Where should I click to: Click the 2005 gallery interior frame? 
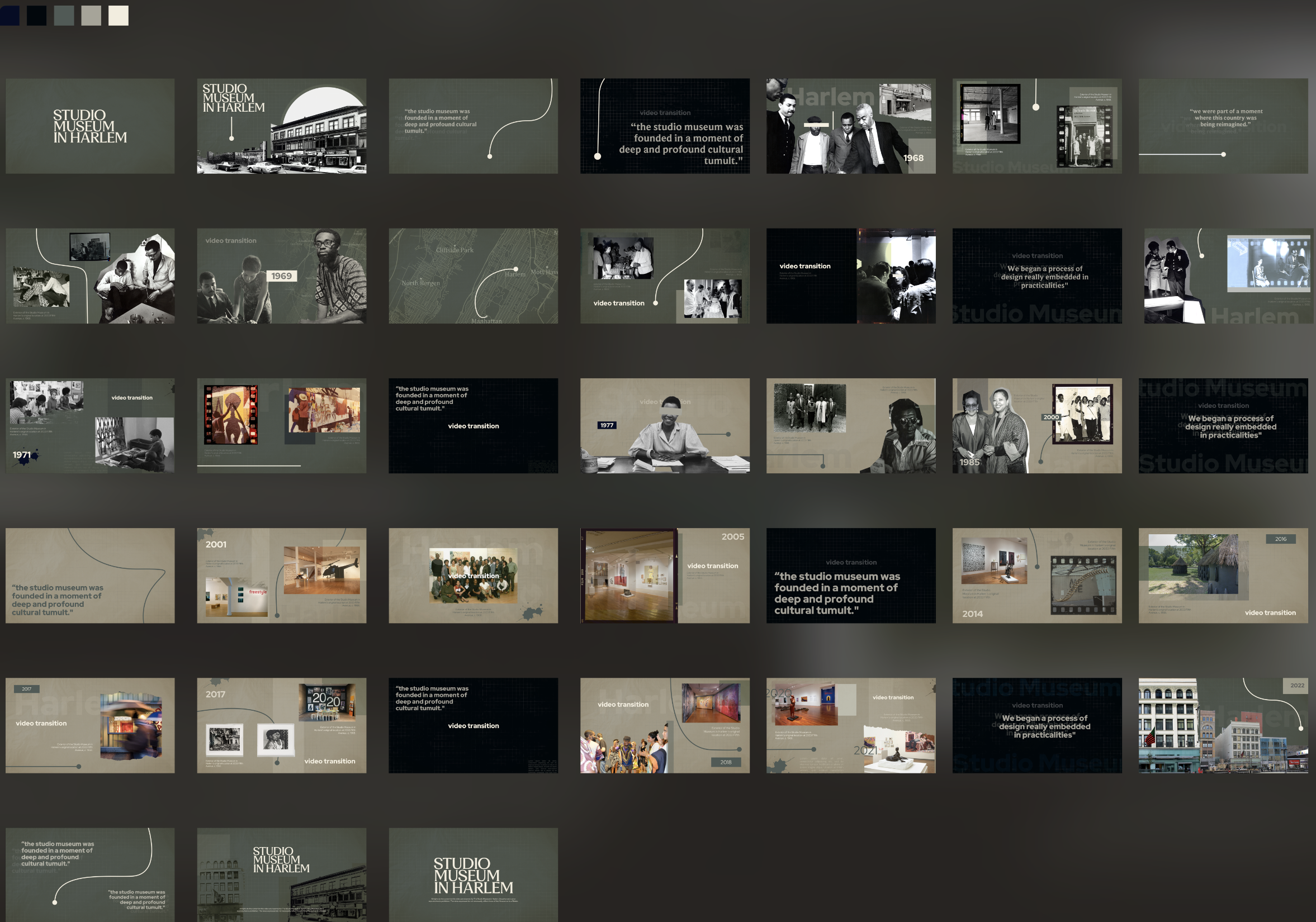[x=664, y=576]
